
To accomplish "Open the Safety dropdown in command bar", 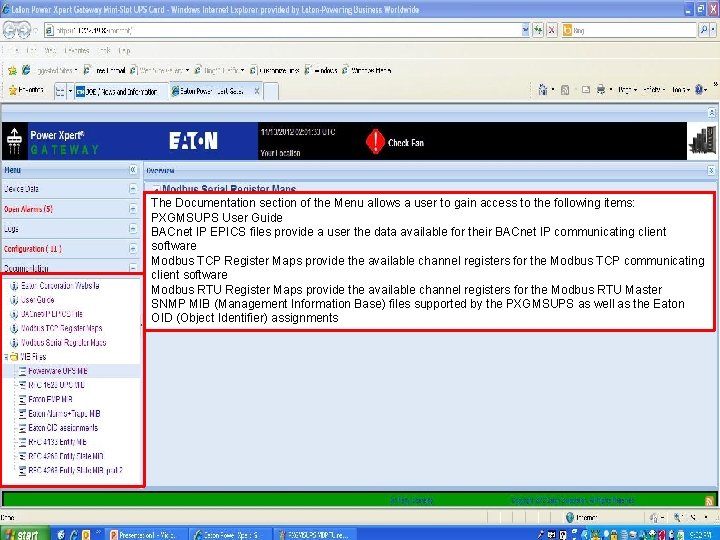I will (653, 90).
